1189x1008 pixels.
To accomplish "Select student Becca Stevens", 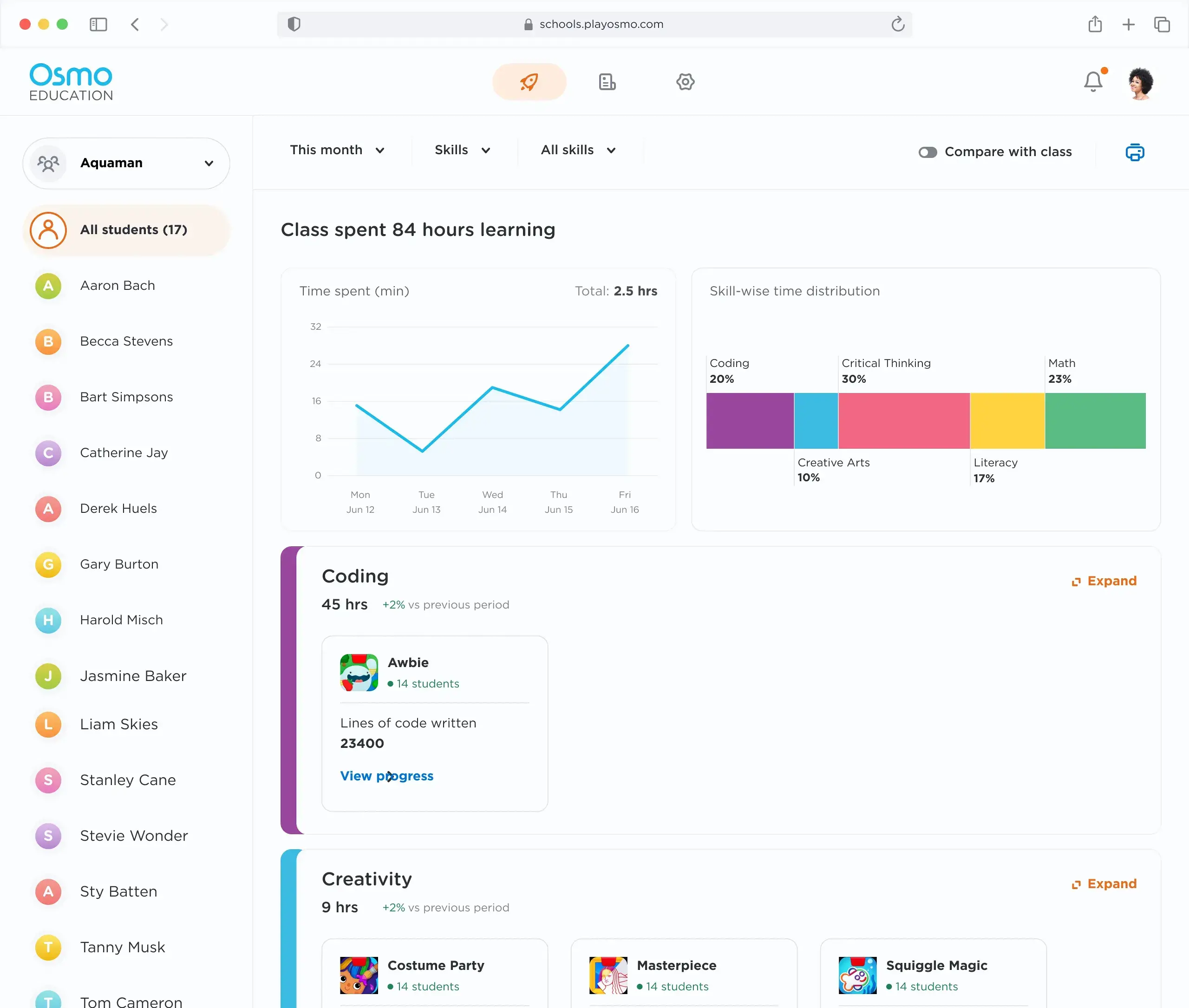I will (126, 342).
